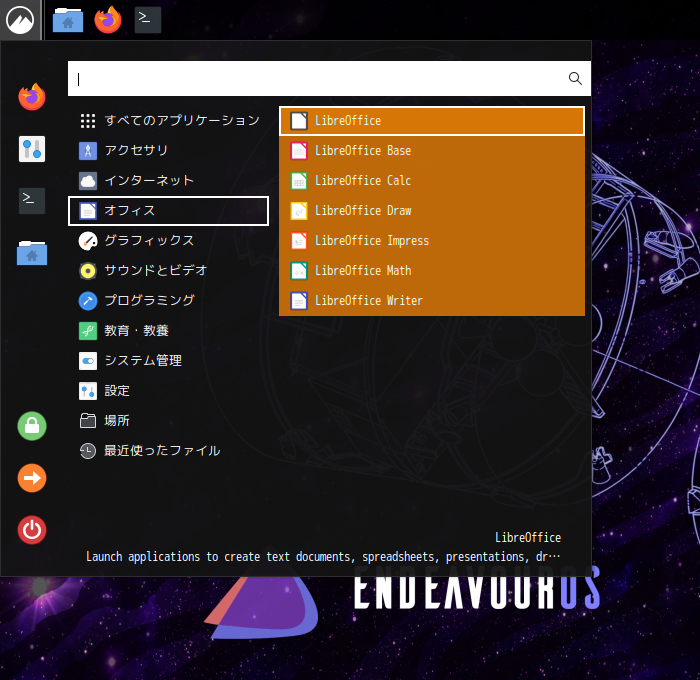Open the home folder from the top panel
700x680 pixels.
click(x=68, y=20)
